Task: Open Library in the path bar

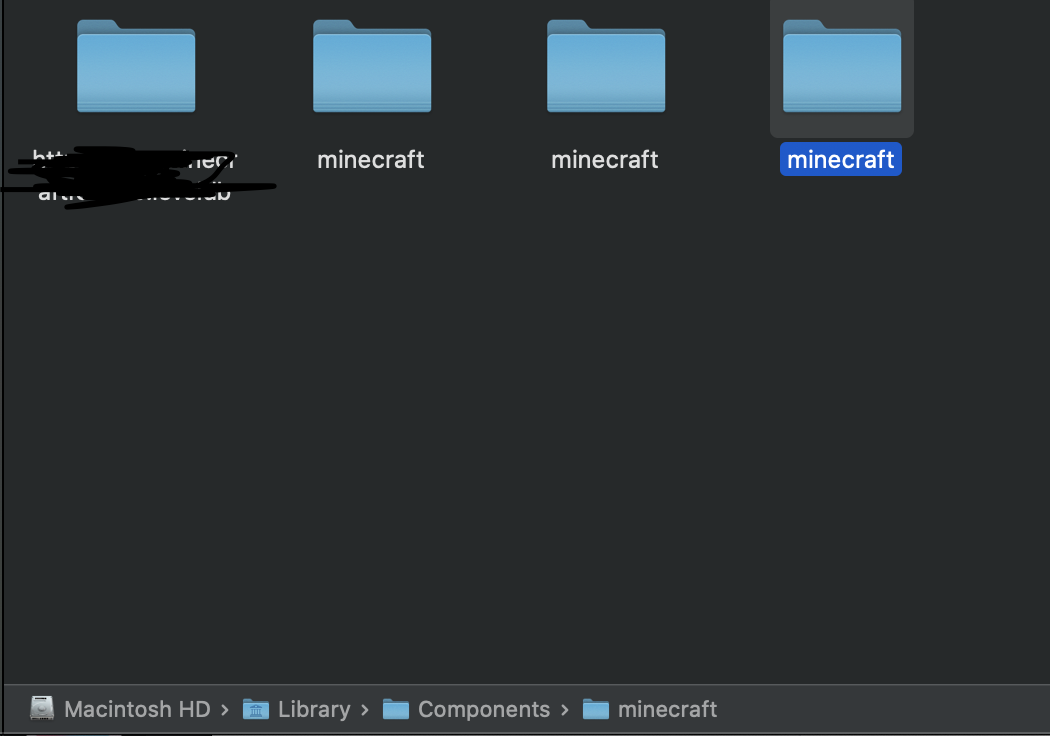Action: pyautogui.click(x=297, y=709)
